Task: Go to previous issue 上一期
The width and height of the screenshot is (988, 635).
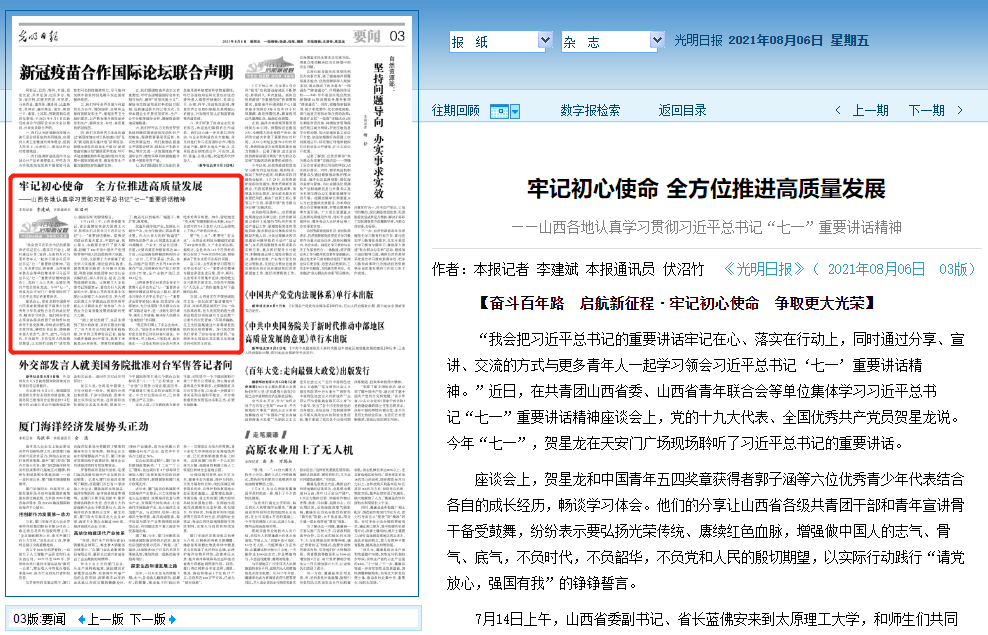Action: tap(869, 111)
